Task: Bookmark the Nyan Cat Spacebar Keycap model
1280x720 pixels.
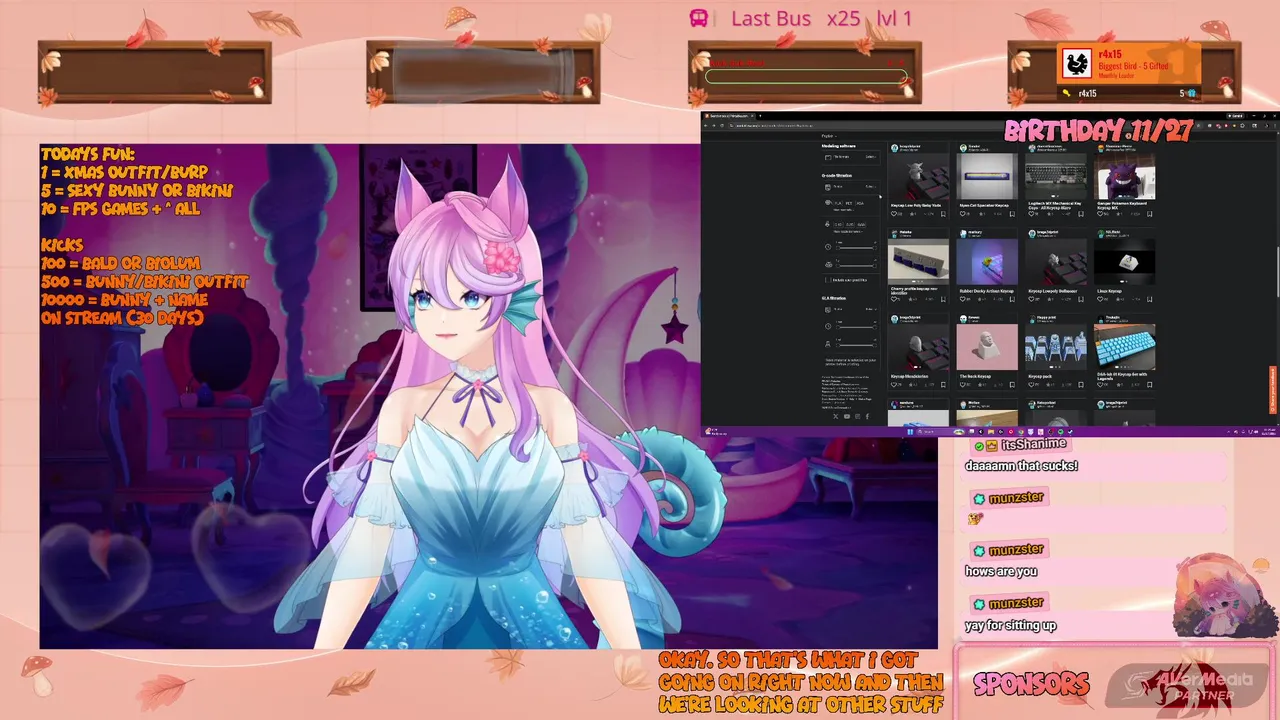Action: click(1012, 214)
